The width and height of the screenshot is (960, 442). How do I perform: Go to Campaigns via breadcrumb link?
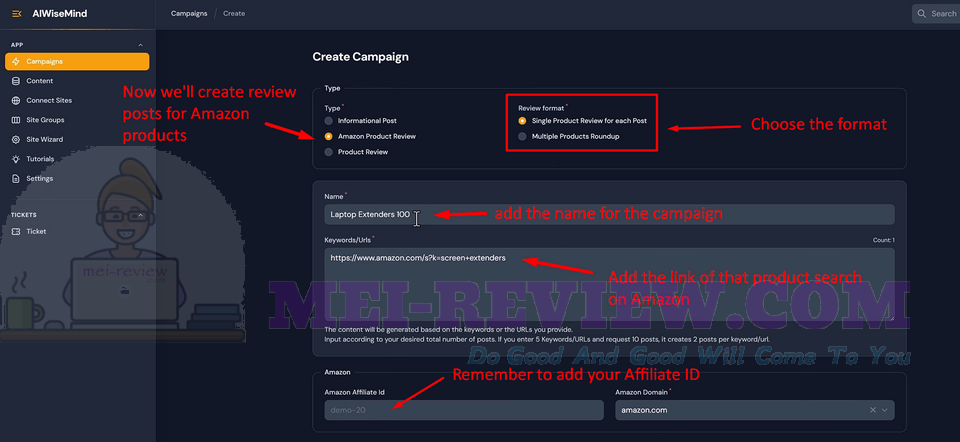(189, 13)
